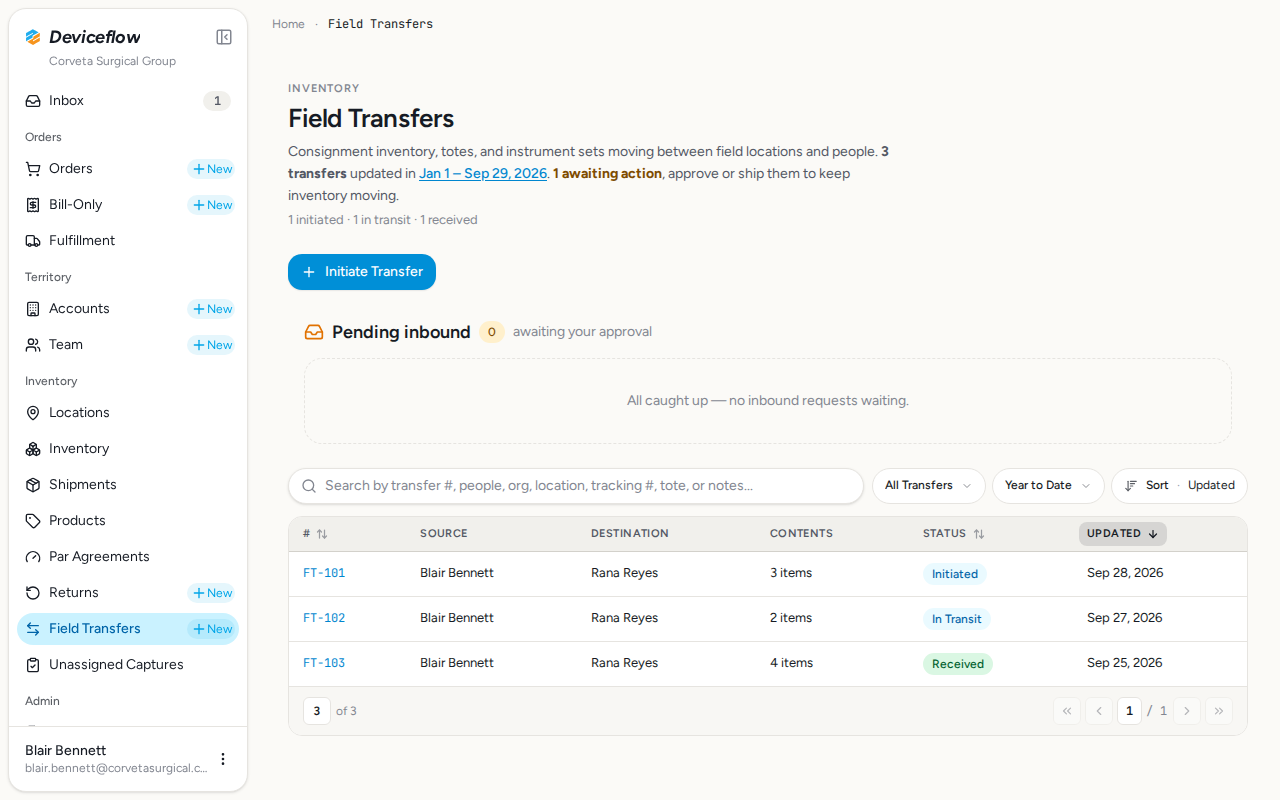Click the Fulfillment truck icon
This screenshot has width=1280, height=800.
tap(33, 241)
